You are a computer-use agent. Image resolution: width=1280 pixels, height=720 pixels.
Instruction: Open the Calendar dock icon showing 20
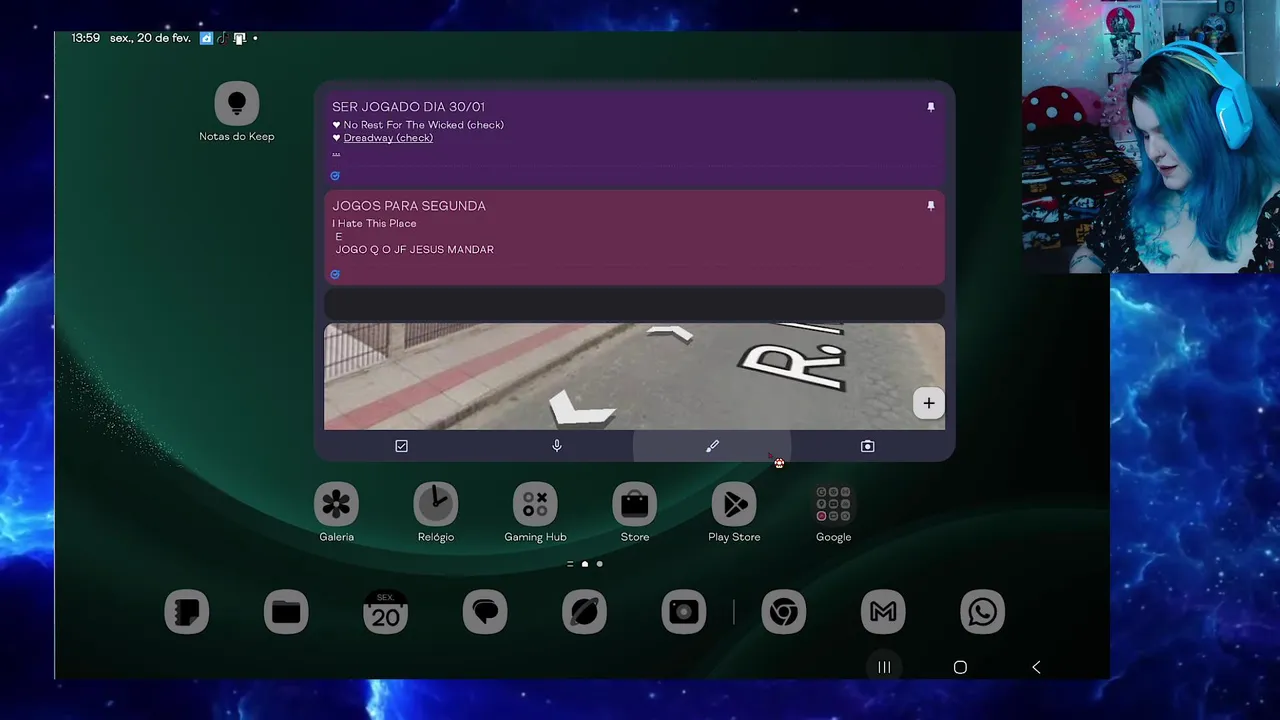pos(385,612)
